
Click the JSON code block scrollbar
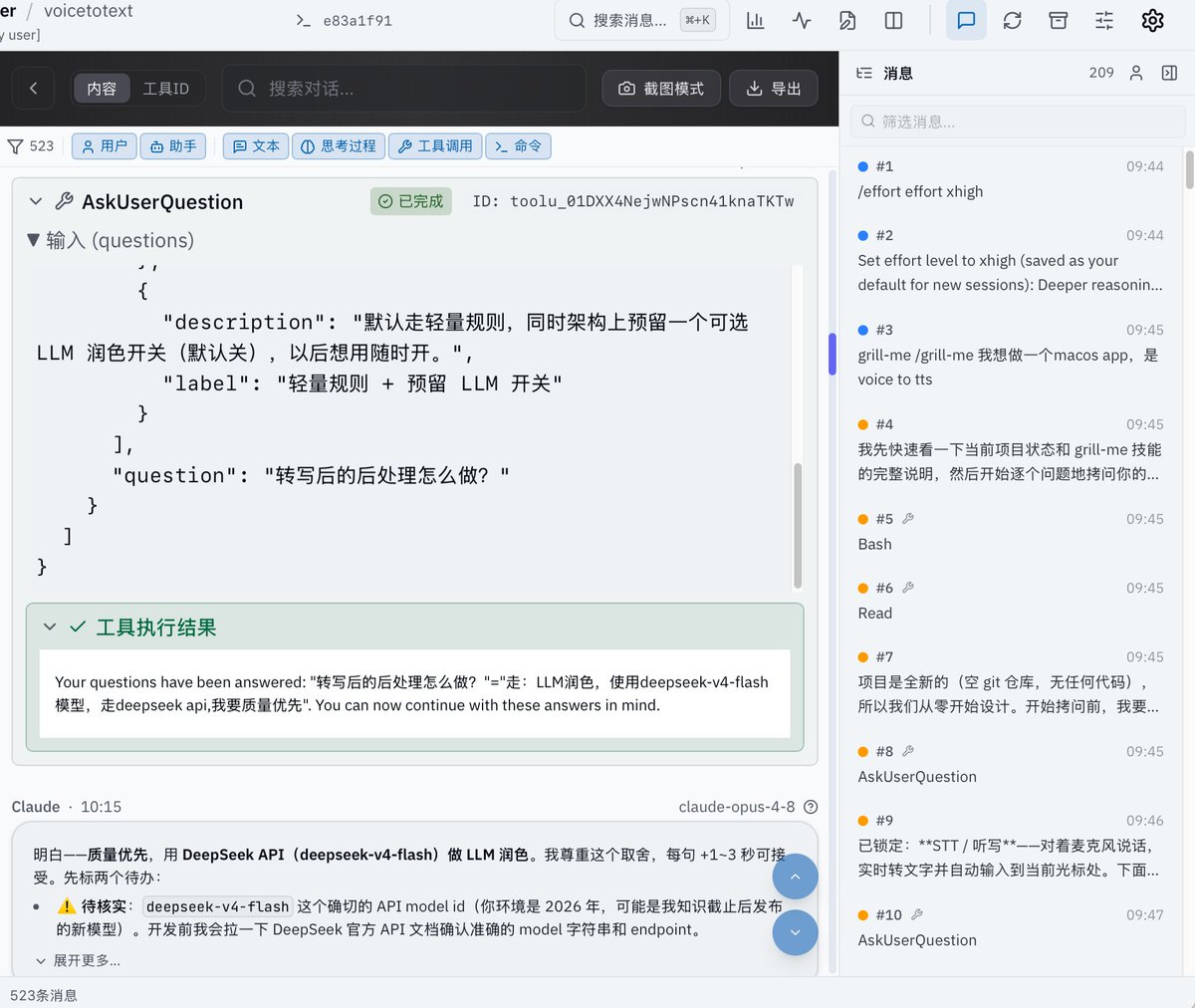click(798, 525)
